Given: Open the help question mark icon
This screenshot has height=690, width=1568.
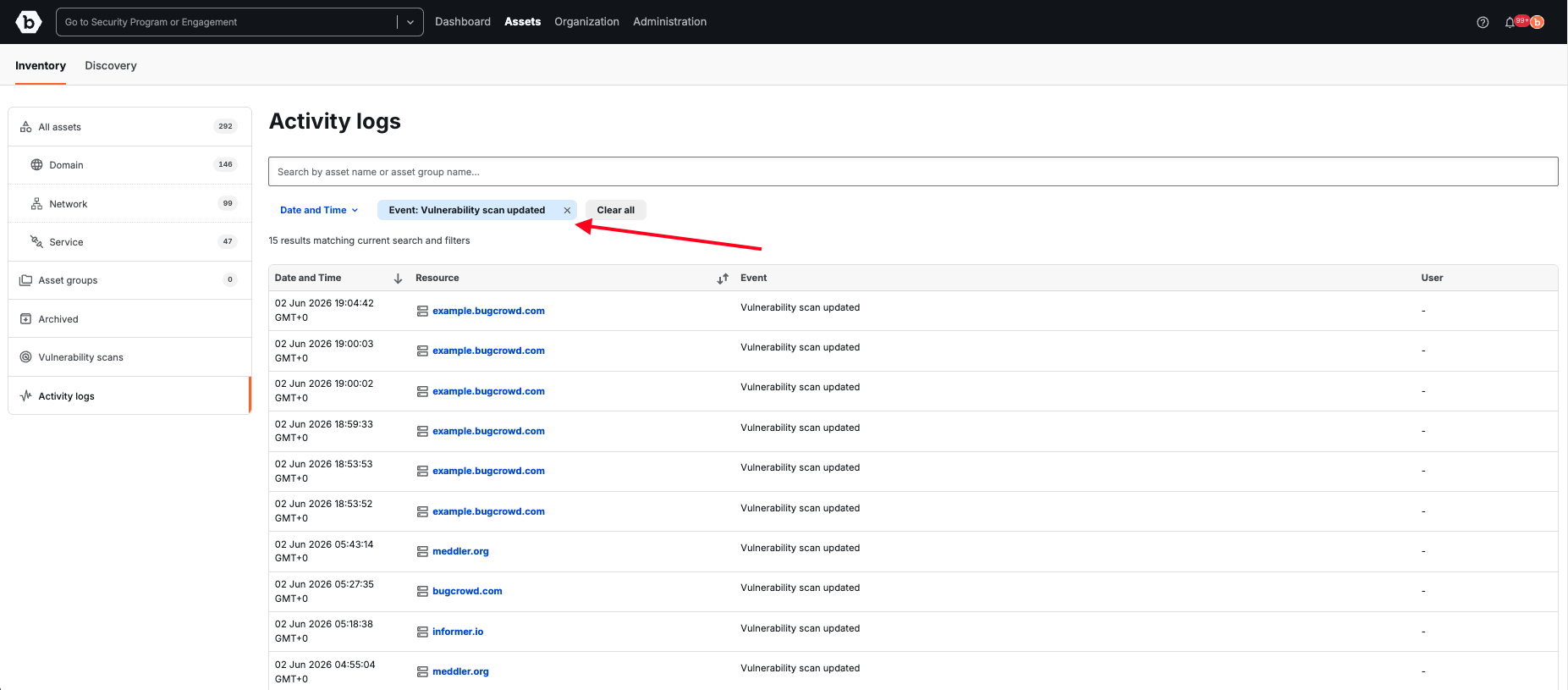Looking at the screenshot, I should tap(1483, 23).
